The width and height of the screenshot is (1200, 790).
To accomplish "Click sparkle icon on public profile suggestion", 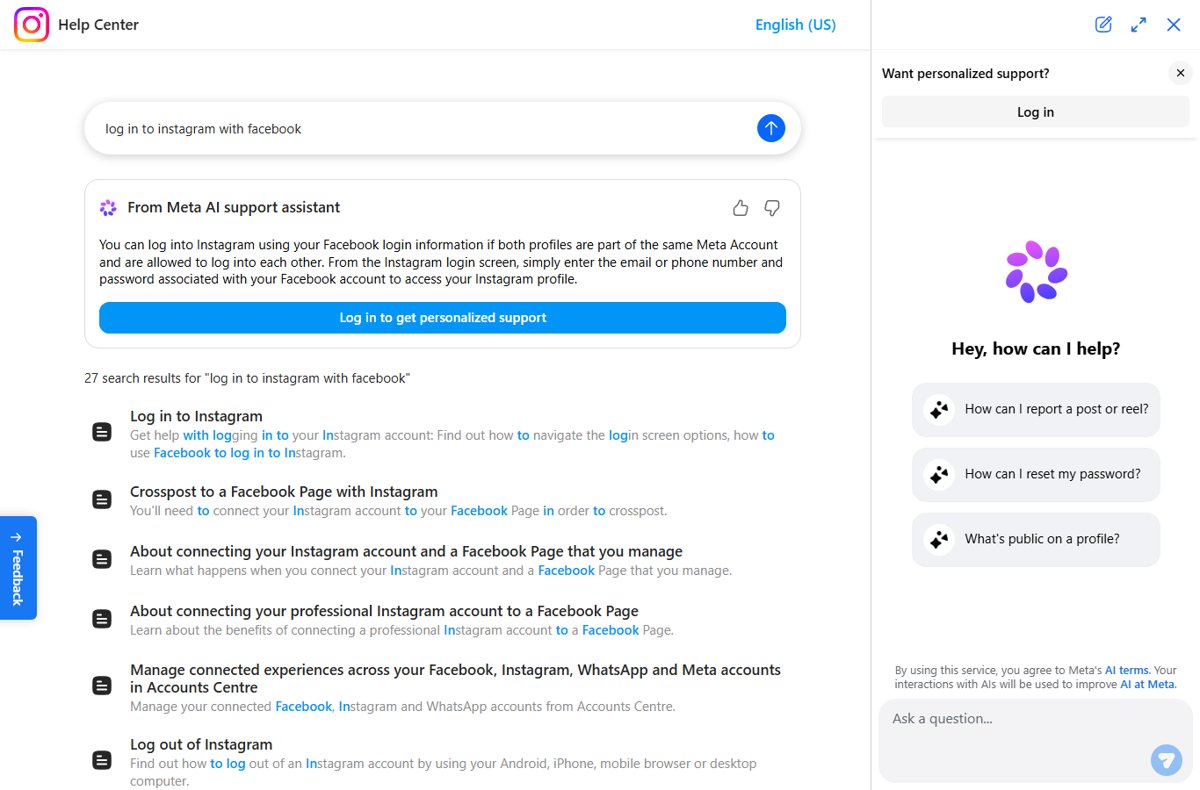I will pos(938,539).
